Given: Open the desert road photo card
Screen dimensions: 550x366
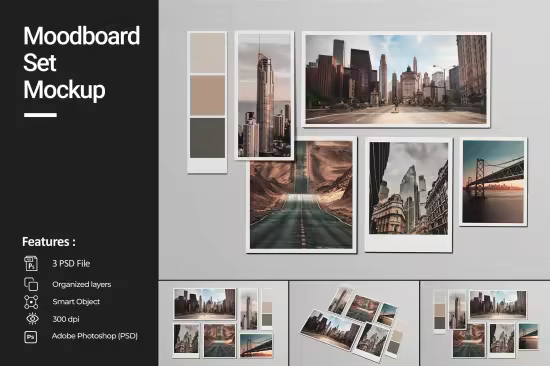Looking at the screenshot, I should pos(301,195).
